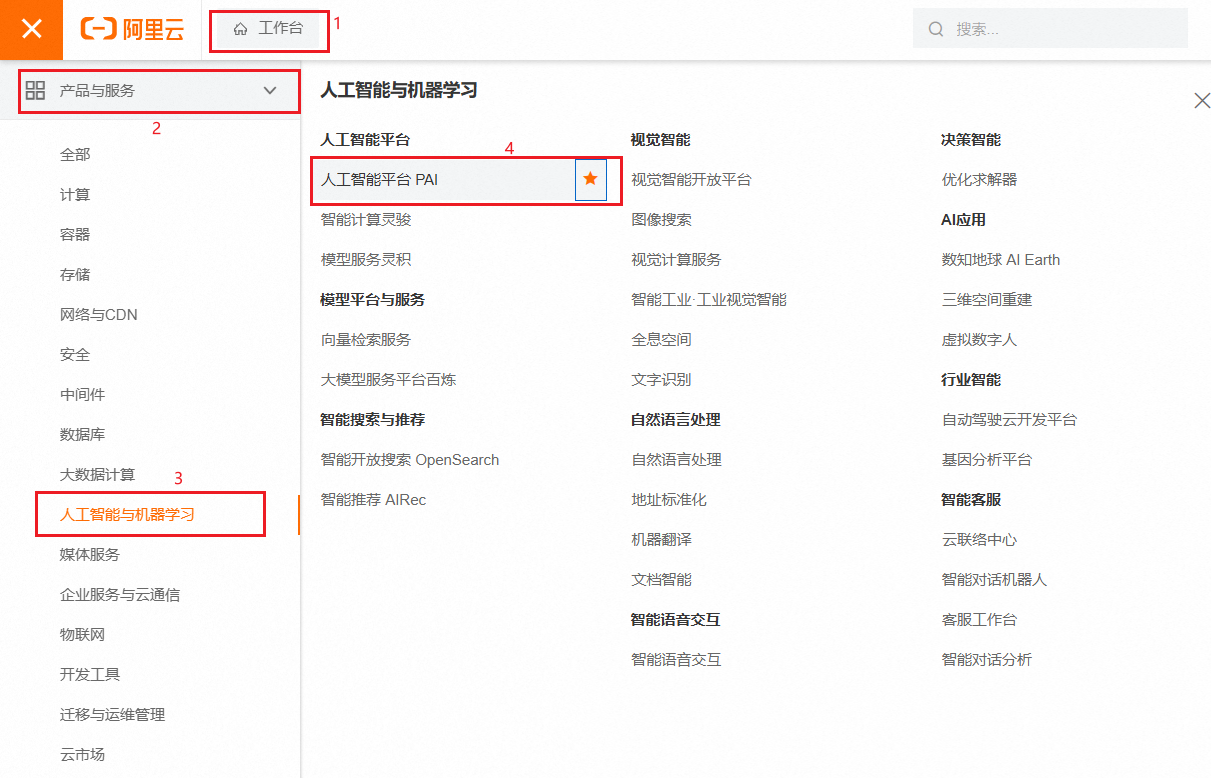Open 文字识别 link
The image size is (1211, 778).
coord(661,380)
